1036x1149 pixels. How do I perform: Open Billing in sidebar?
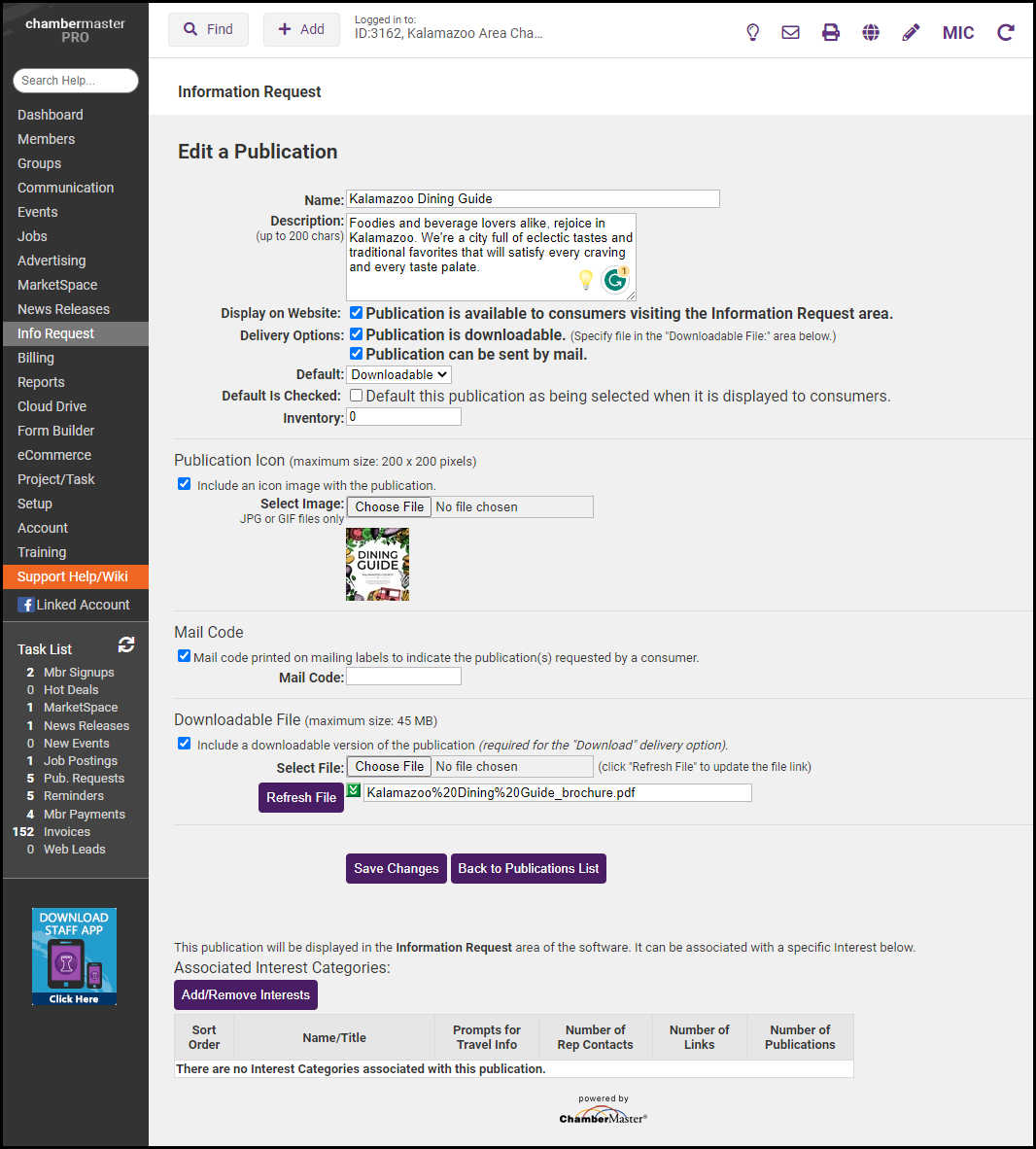36,358
